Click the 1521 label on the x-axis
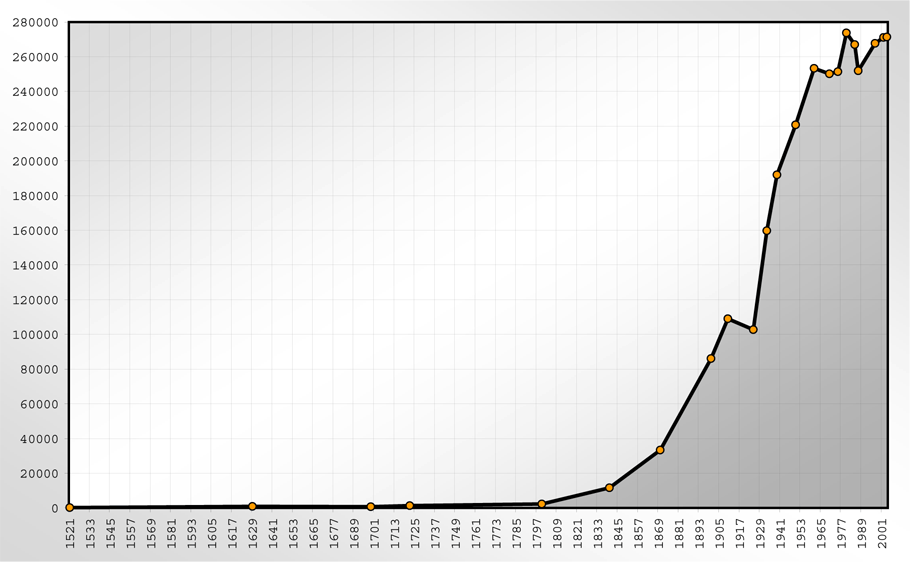Viewport: 910px width, 562px height. (70, 533)
